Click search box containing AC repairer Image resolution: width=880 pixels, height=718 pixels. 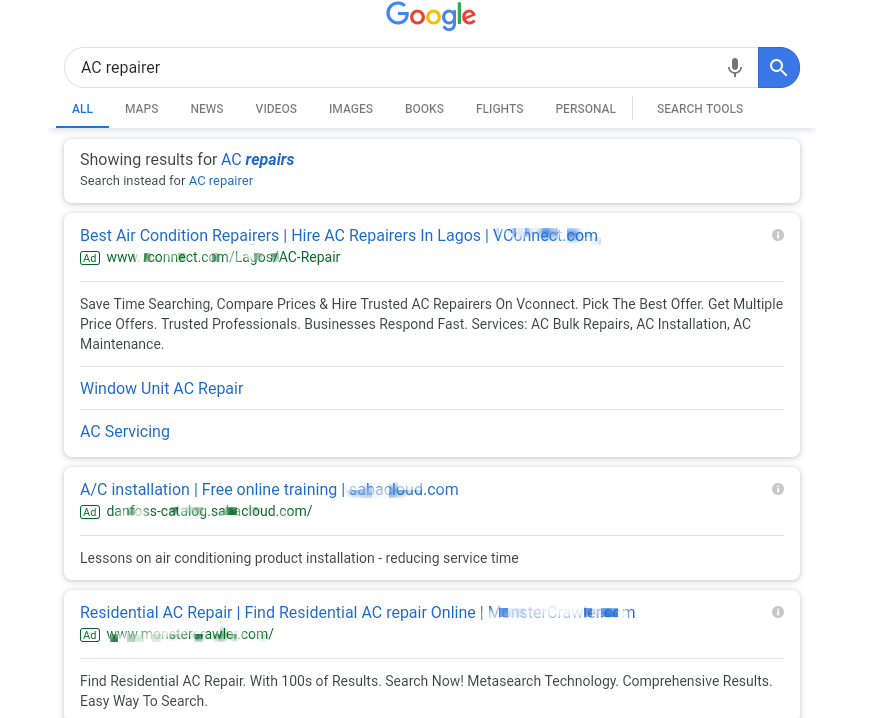[411, 67]
